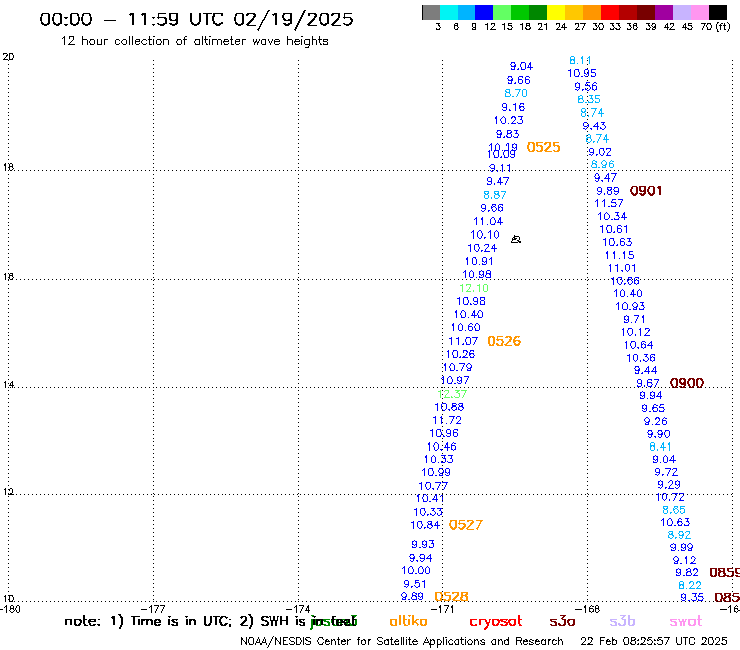The height and width of the screenshot is (650, 740).
Task: Click the 10.00 wave height value
Action: 416,570
